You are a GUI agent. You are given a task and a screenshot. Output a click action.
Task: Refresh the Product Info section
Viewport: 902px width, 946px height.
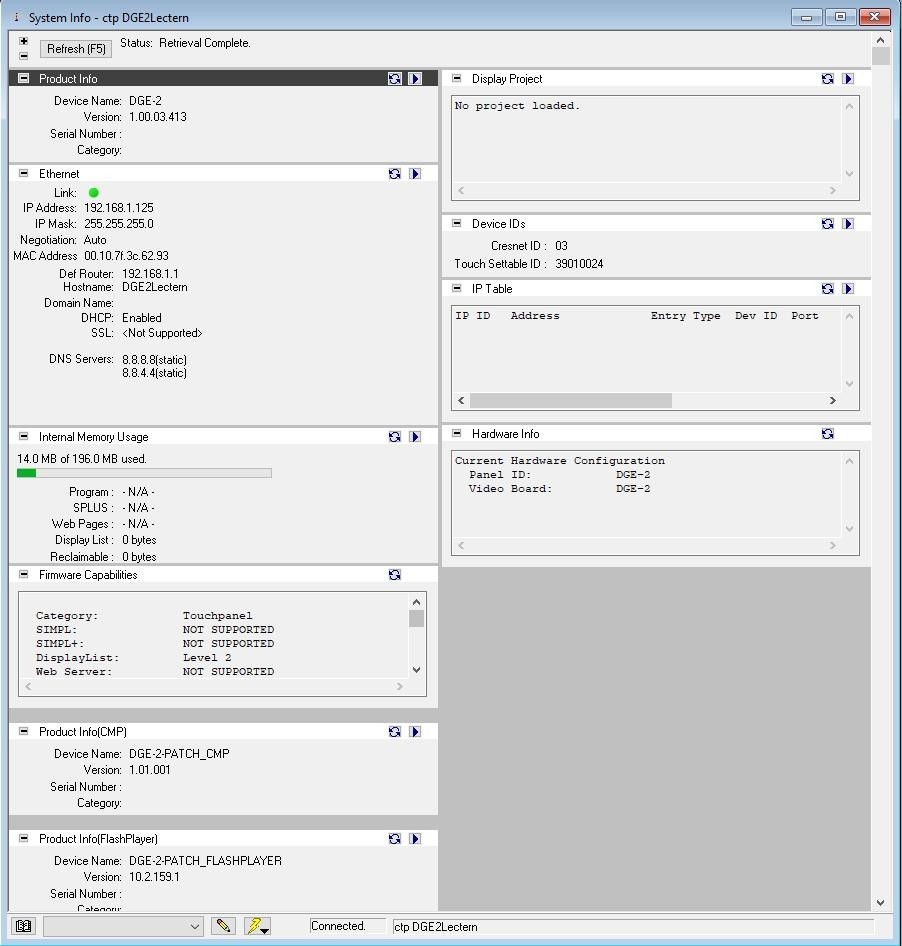point(395,78)
